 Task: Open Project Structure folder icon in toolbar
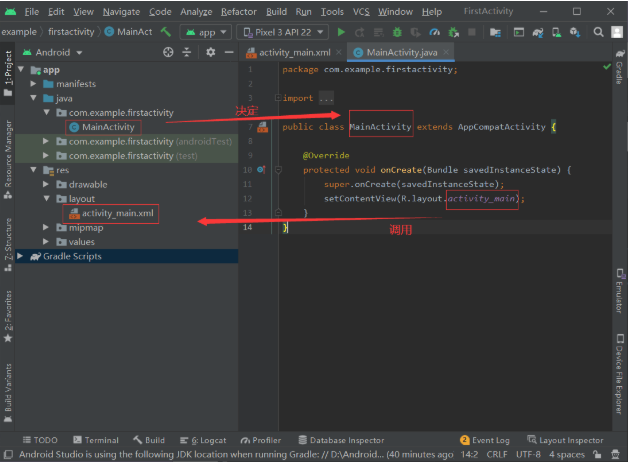[495, 32]
